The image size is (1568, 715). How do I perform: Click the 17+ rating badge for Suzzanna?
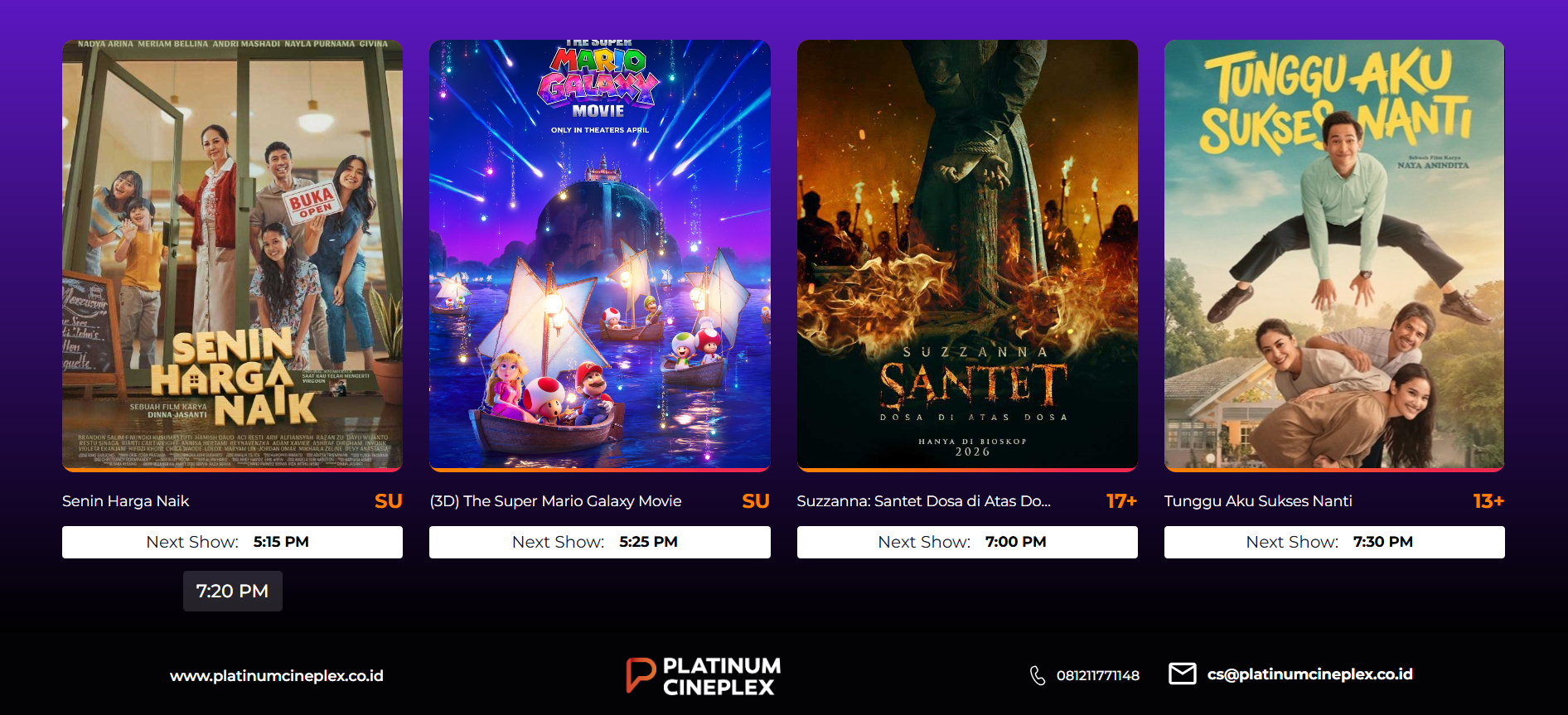click(1121, 501)
